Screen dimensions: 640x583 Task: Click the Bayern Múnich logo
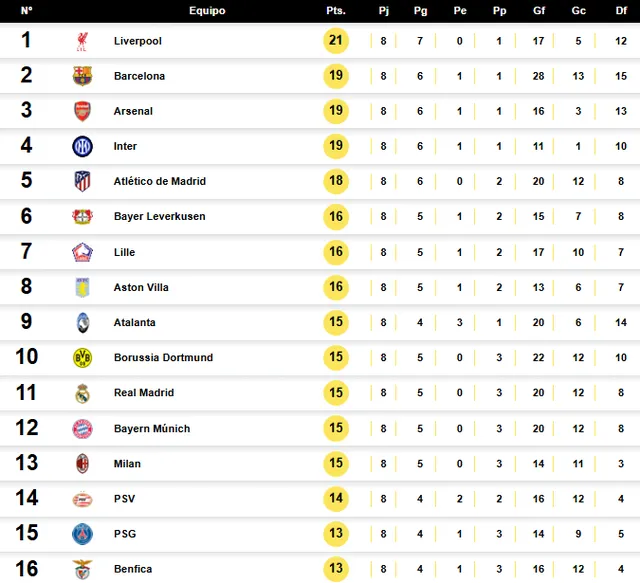tap(82, 429)
